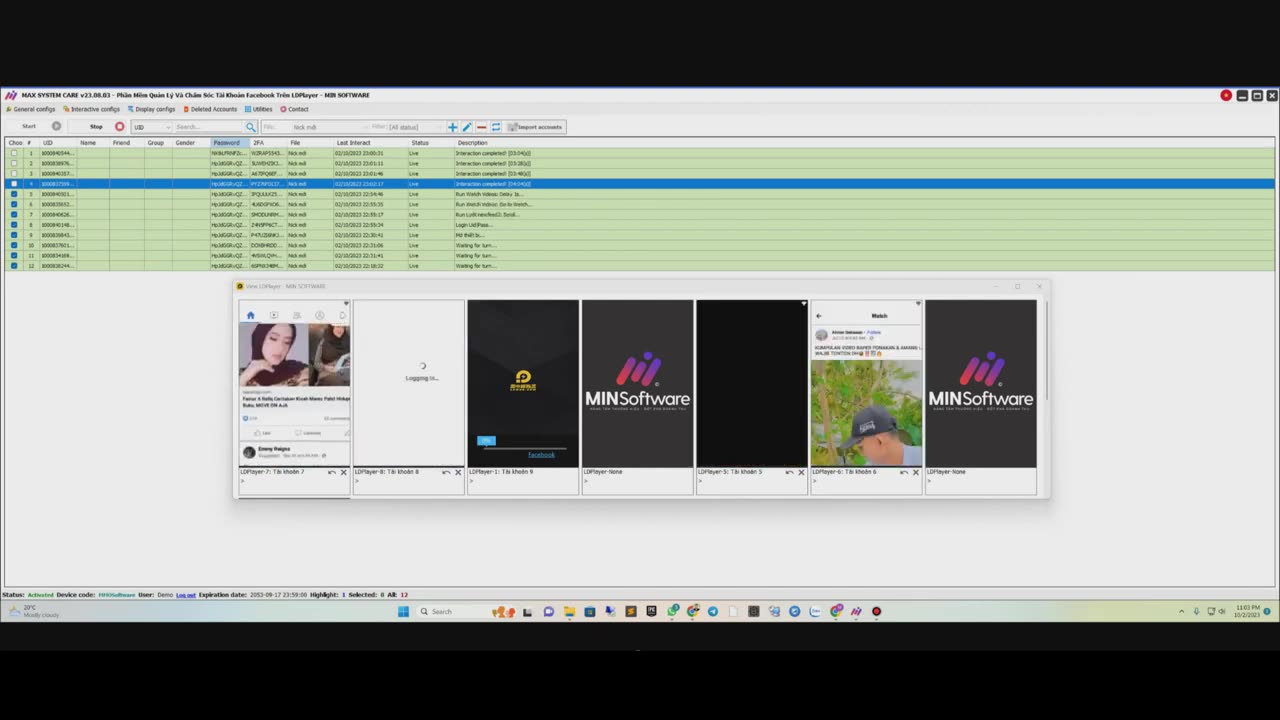
Task: Open the Filter [All status] dropdown
Action: [416, 127]
